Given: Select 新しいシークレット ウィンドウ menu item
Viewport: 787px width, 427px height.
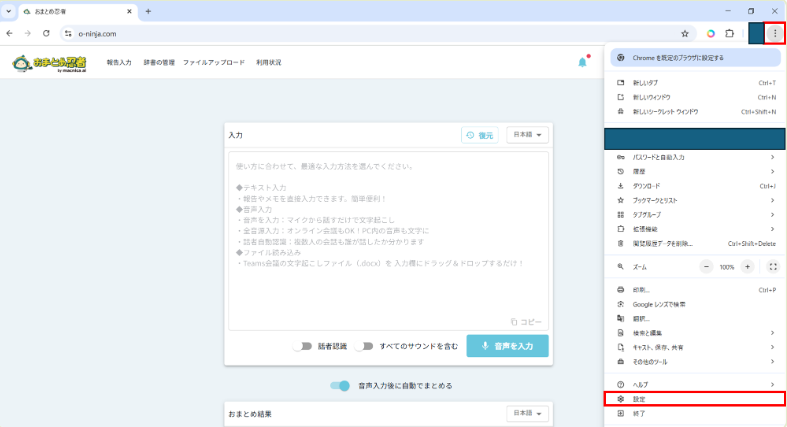Looking at the screenshot, I should (695, 112).
